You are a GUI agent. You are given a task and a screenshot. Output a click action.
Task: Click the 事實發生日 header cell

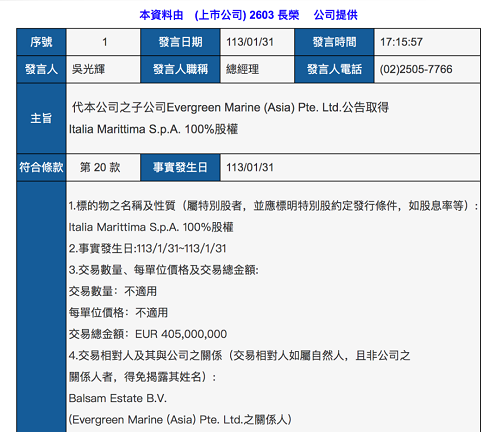(180, 167)
